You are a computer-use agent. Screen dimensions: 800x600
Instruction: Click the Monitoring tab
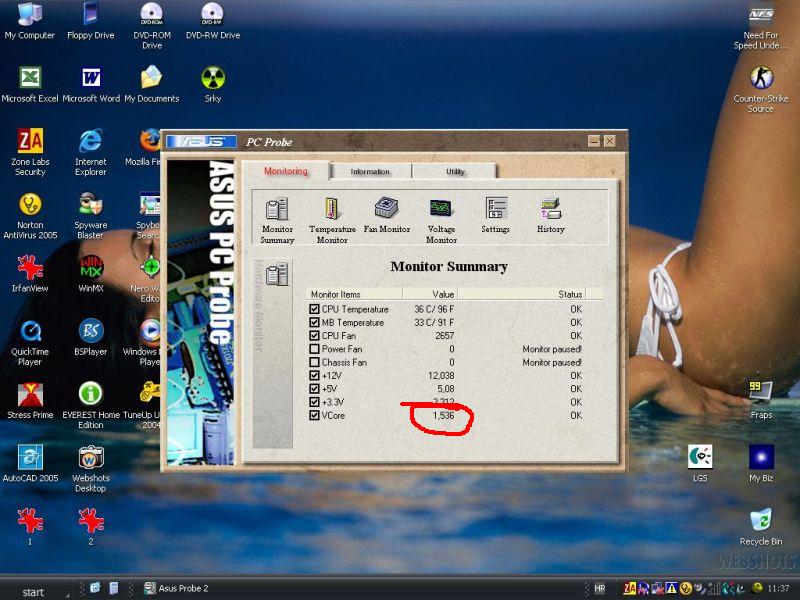point(286,171)
